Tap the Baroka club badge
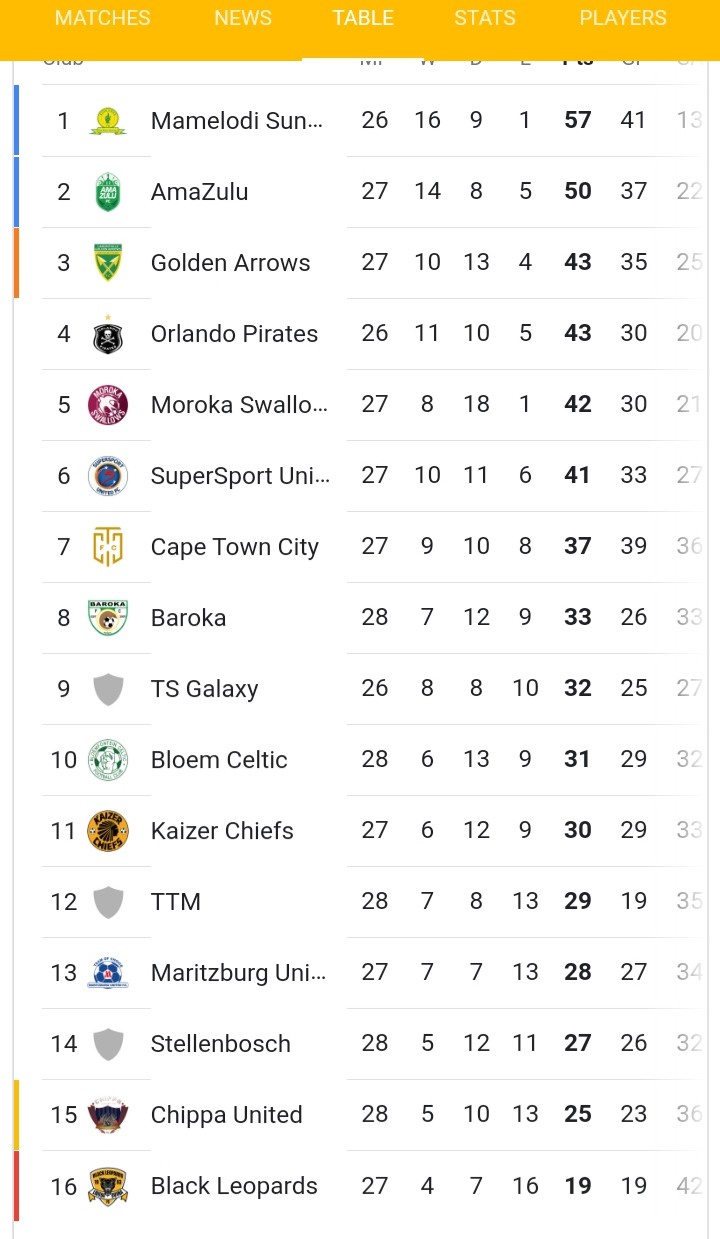The image size is (720, 1239). (x=108, y=618)
